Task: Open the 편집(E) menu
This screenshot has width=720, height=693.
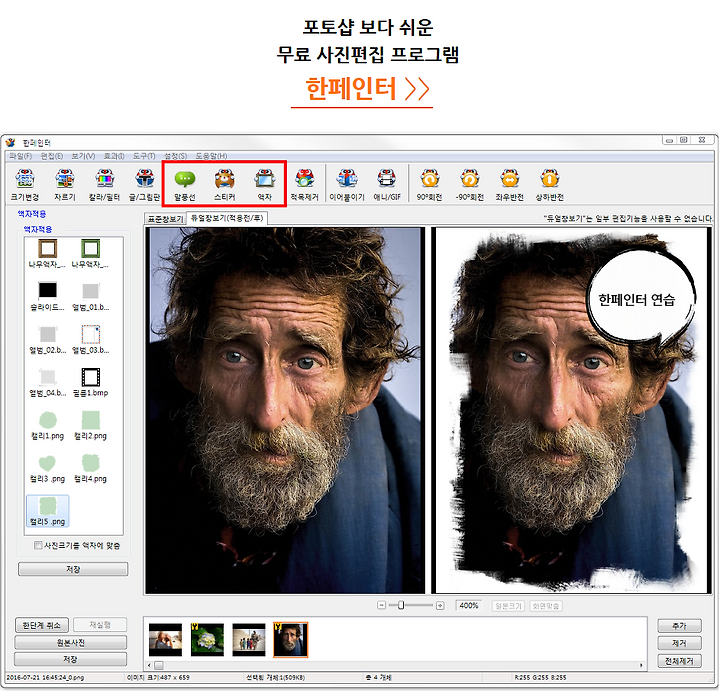Action: 52,156
